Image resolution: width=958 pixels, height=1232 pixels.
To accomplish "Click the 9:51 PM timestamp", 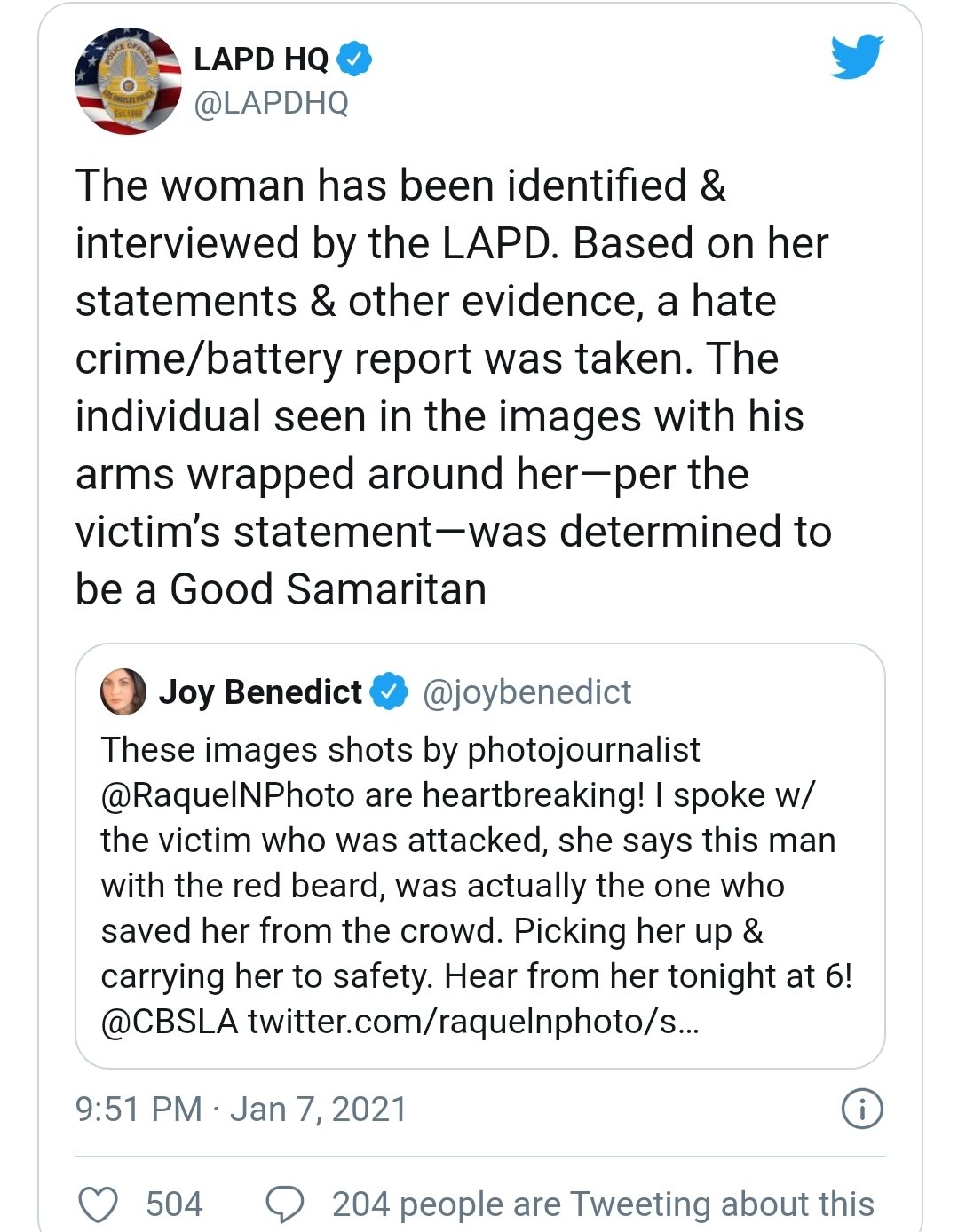I will coord(139,1109).
